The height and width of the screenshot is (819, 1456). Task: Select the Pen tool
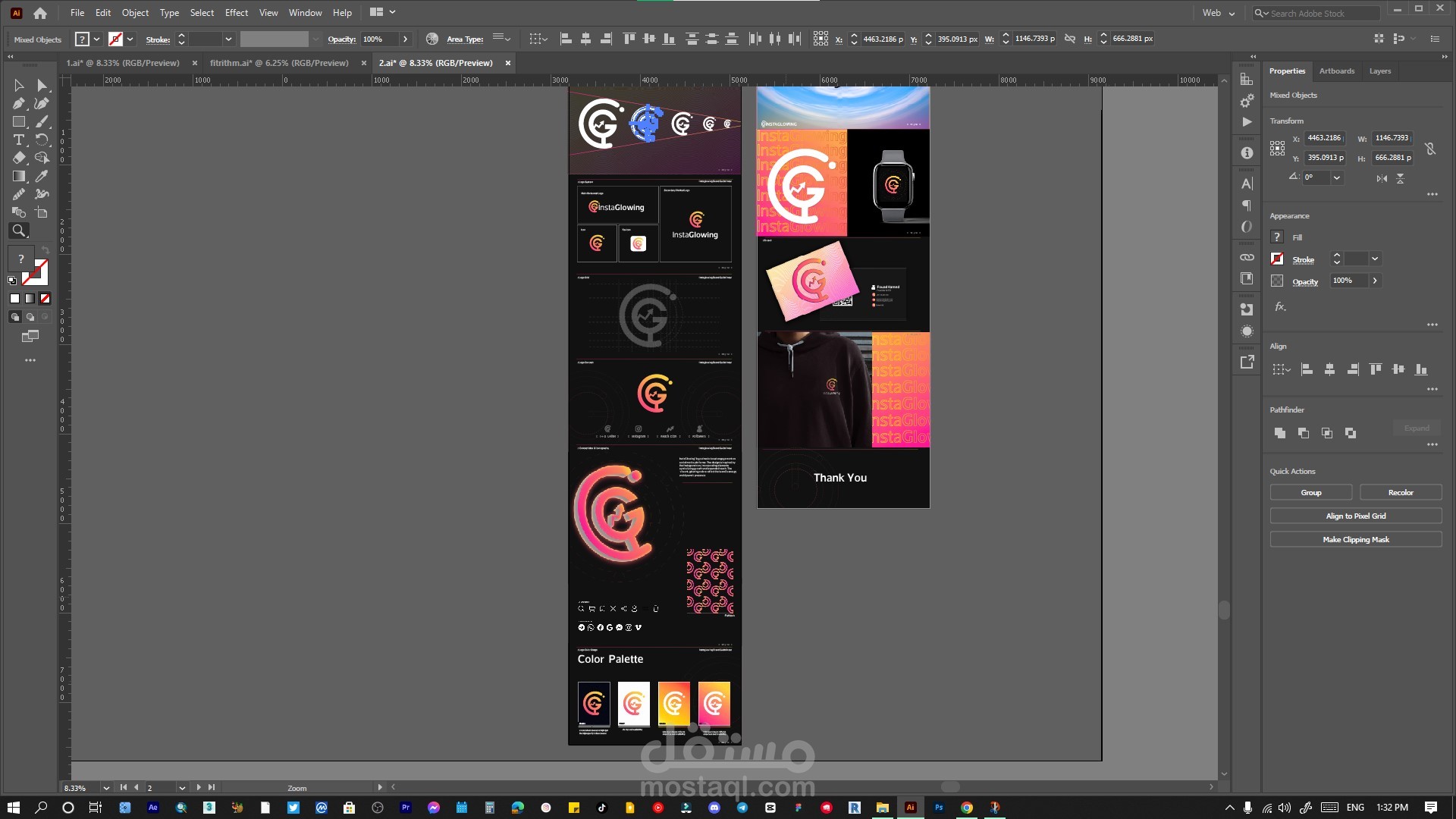click(x=18, y=104)
